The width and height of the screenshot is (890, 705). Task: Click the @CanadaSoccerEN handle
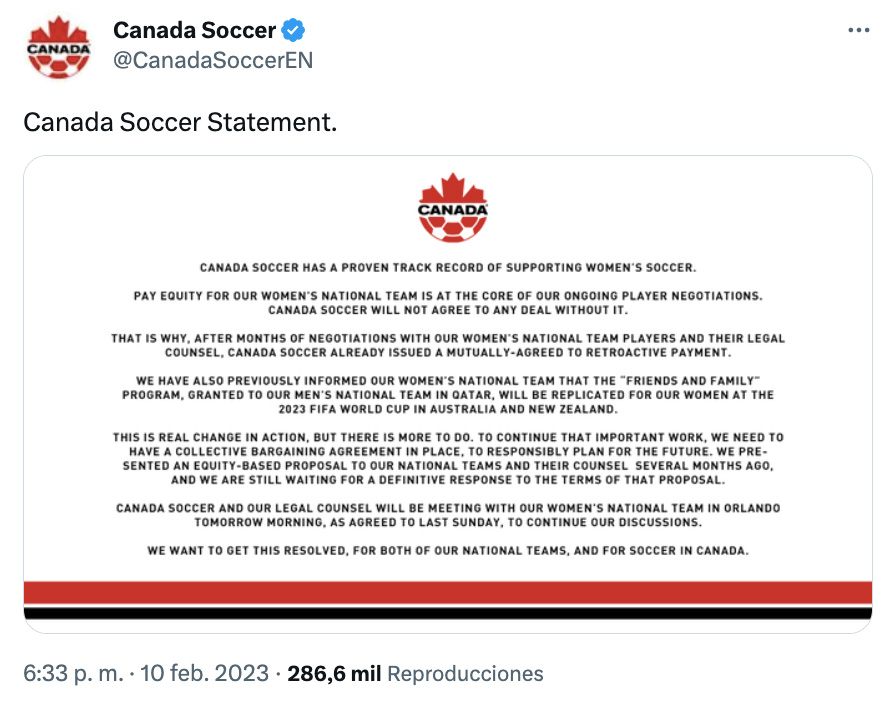pos(213,60)
